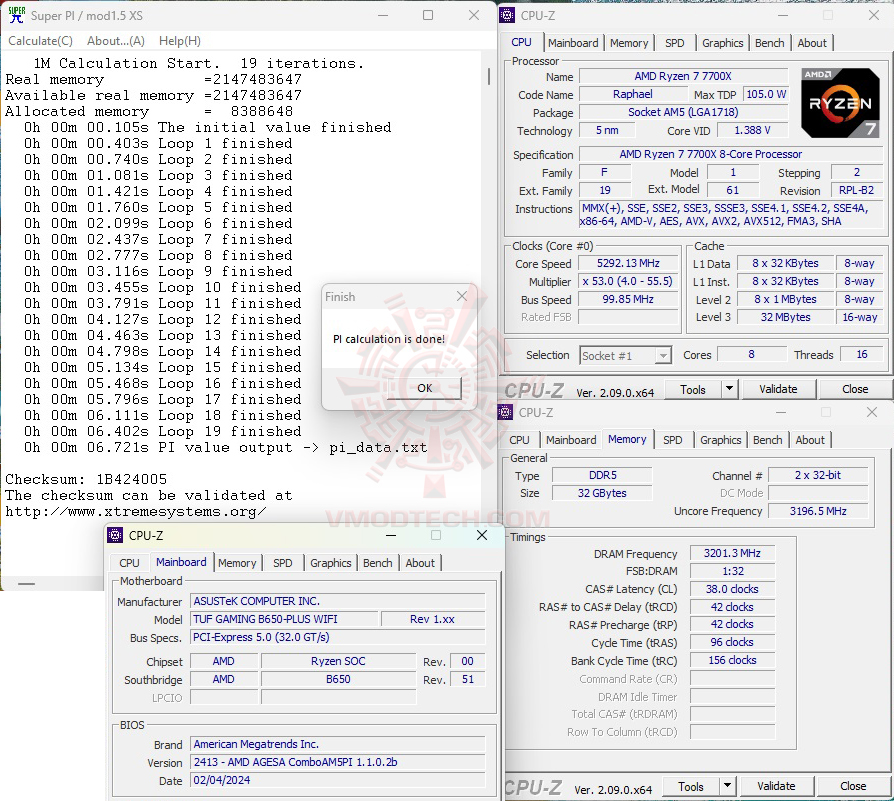Viewport: 894px width, 801px height.
Task: Select CPU tab in Memory CPU-Z window
Action: (x=519, y=440)
